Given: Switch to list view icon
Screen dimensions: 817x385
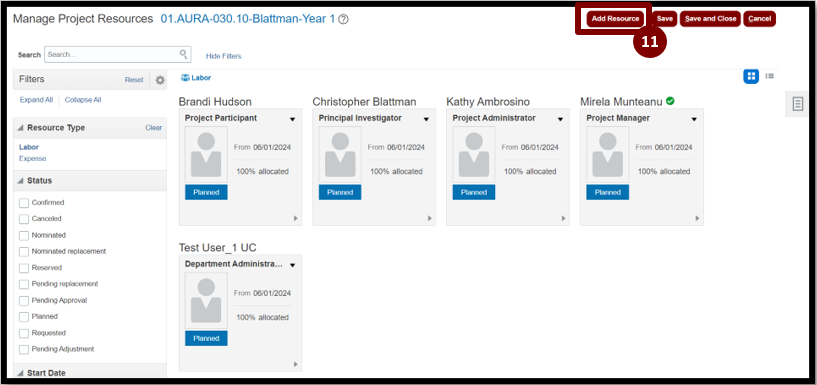Looking at the screenshot, I should (x=769, y=76).
